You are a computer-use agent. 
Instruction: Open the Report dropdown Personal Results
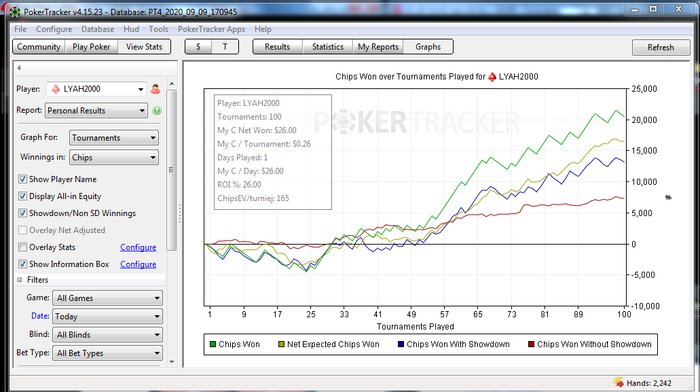[x=96, y=111]
